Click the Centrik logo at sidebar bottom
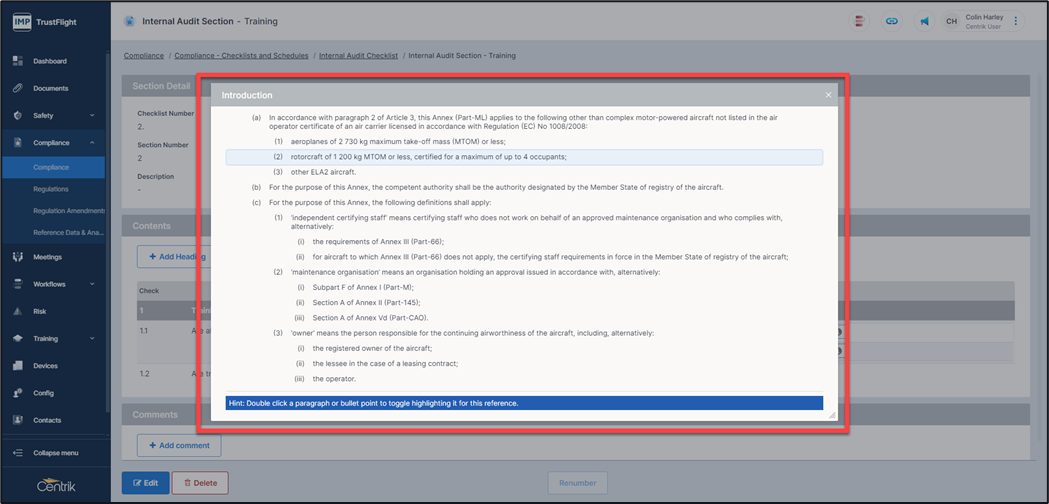This screenshot has width=1049, height=504. point(56,487)
